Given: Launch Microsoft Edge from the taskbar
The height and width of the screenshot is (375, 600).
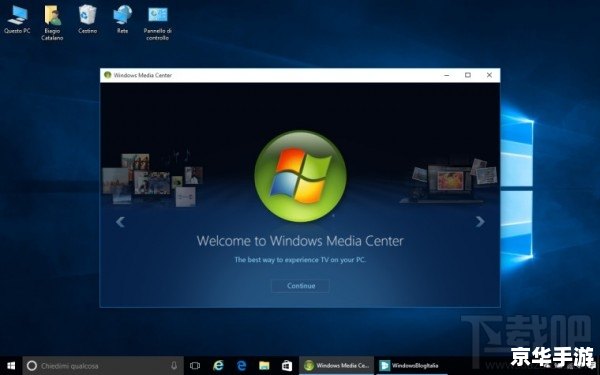Looking at the screenshot, I should pyautogui.click(x=241, y=366).
